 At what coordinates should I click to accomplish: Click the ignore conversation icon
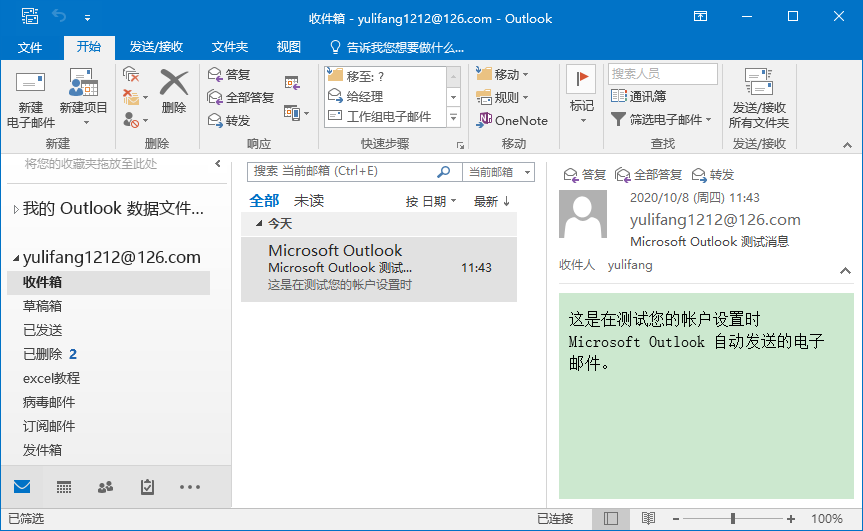point(130,74)
